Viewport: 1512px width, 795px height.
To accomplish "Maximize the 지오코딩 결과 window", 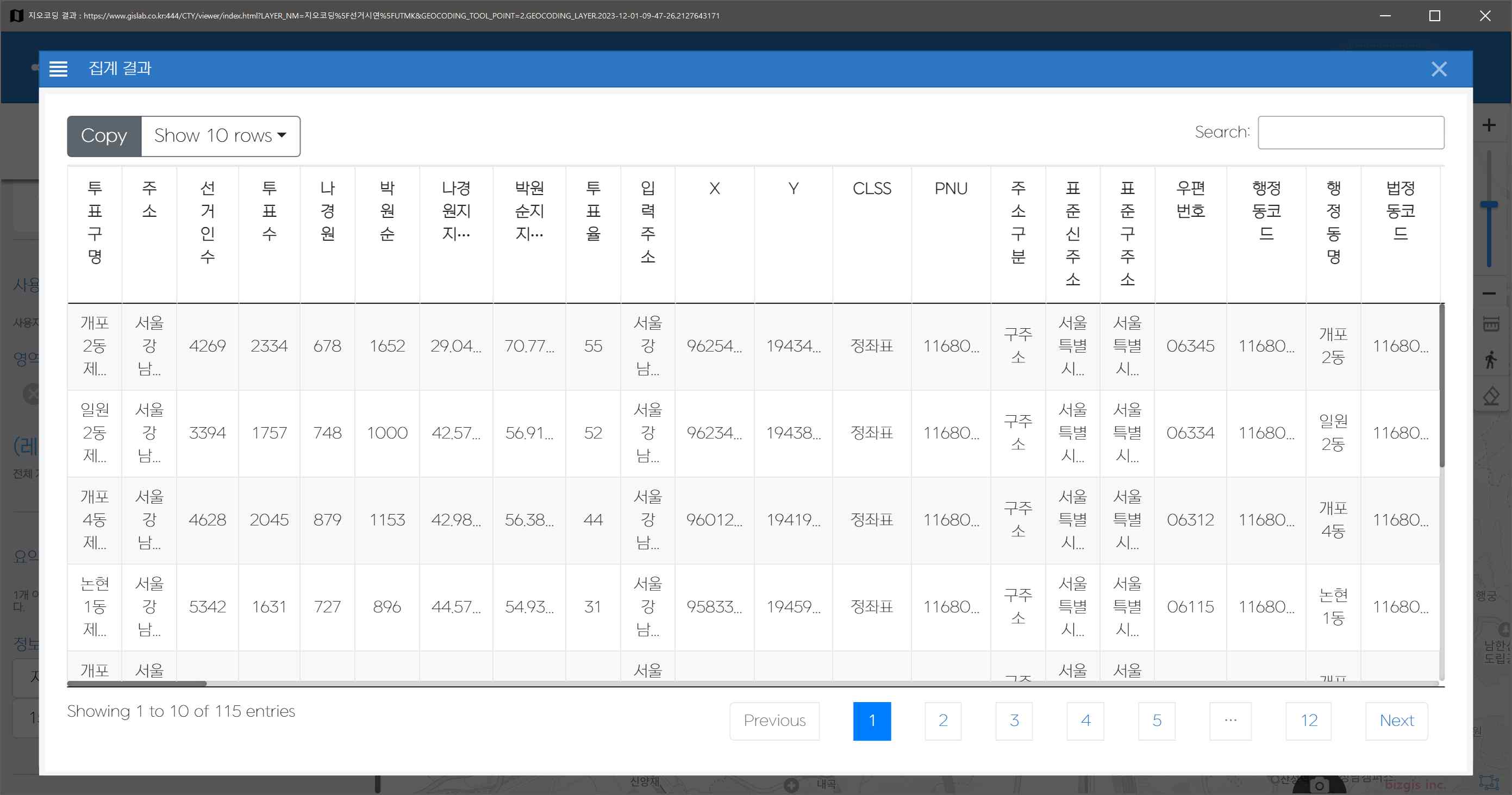I will pyautogui.click(x=1434, y=16).
